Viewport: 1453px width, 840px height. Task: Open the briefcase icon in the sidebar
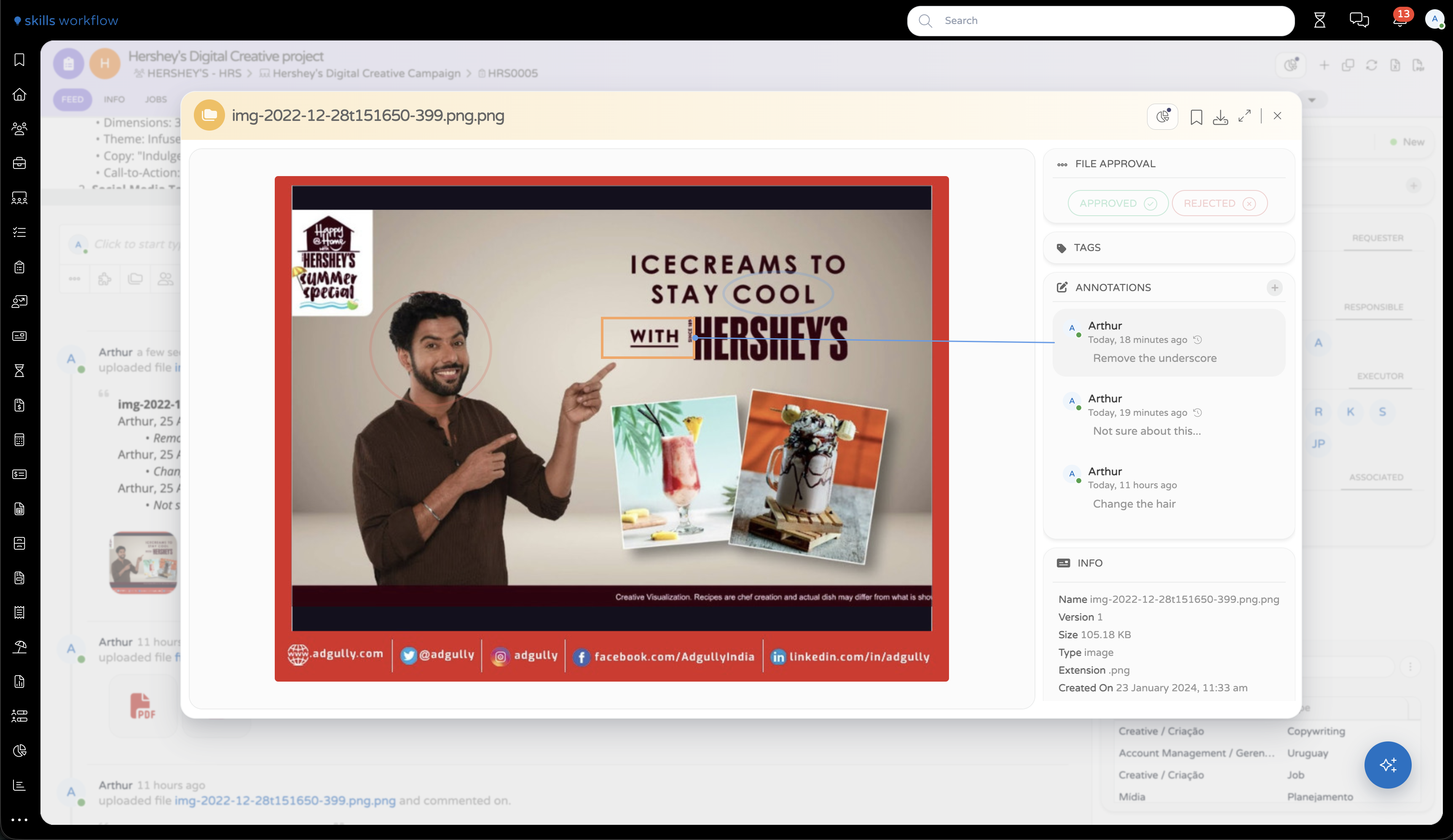pos(20,164)
